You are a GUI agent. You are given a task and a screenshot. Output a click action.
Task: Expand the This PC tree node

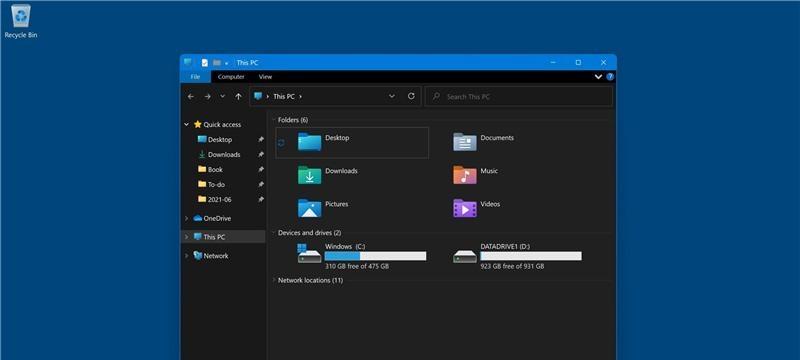tap(186, 237)
